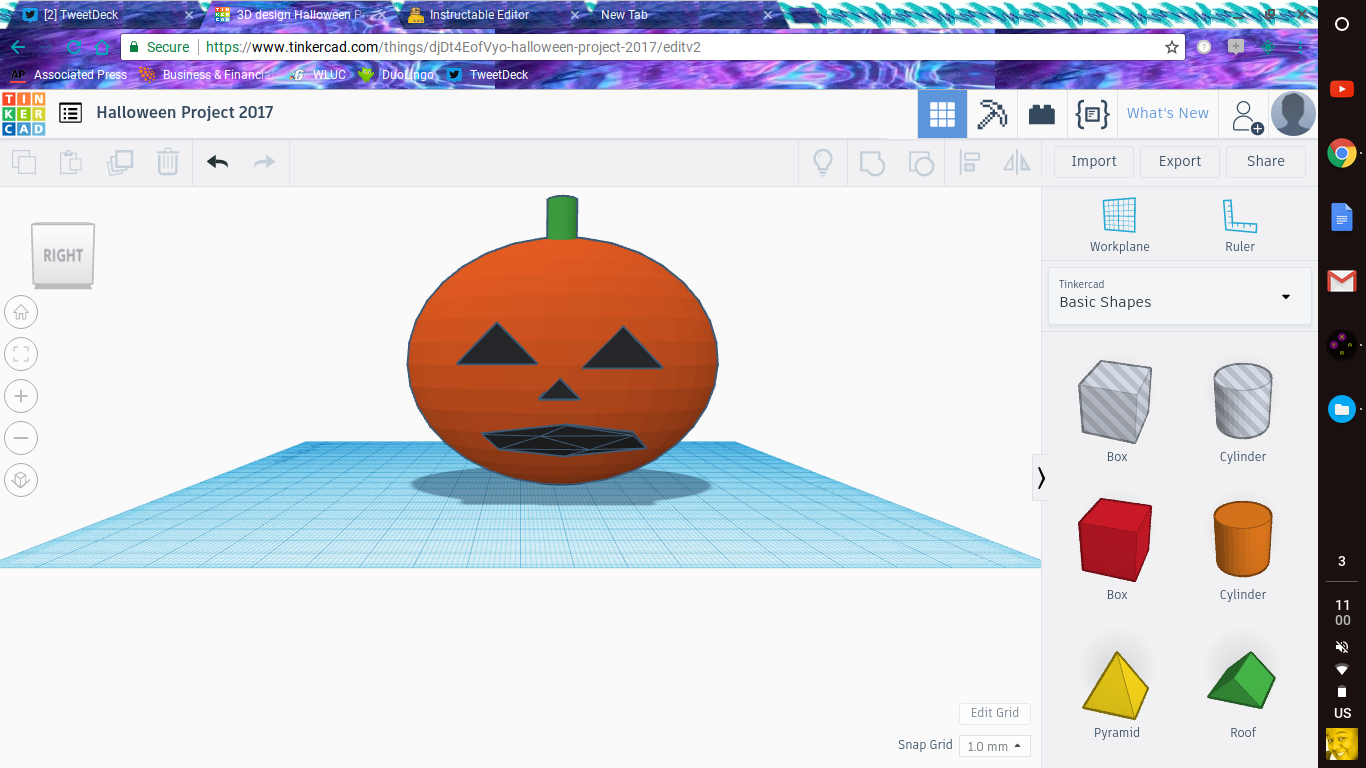Screen dimensions: 1366x768
Task: Open Gmail from the shelf
Action: point(1342,281)
